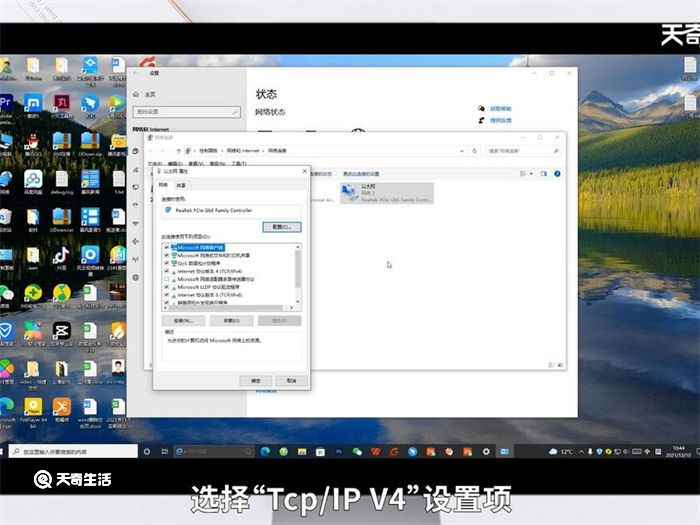Click the bottom Proxy icon in Settings sidebar

135,277
